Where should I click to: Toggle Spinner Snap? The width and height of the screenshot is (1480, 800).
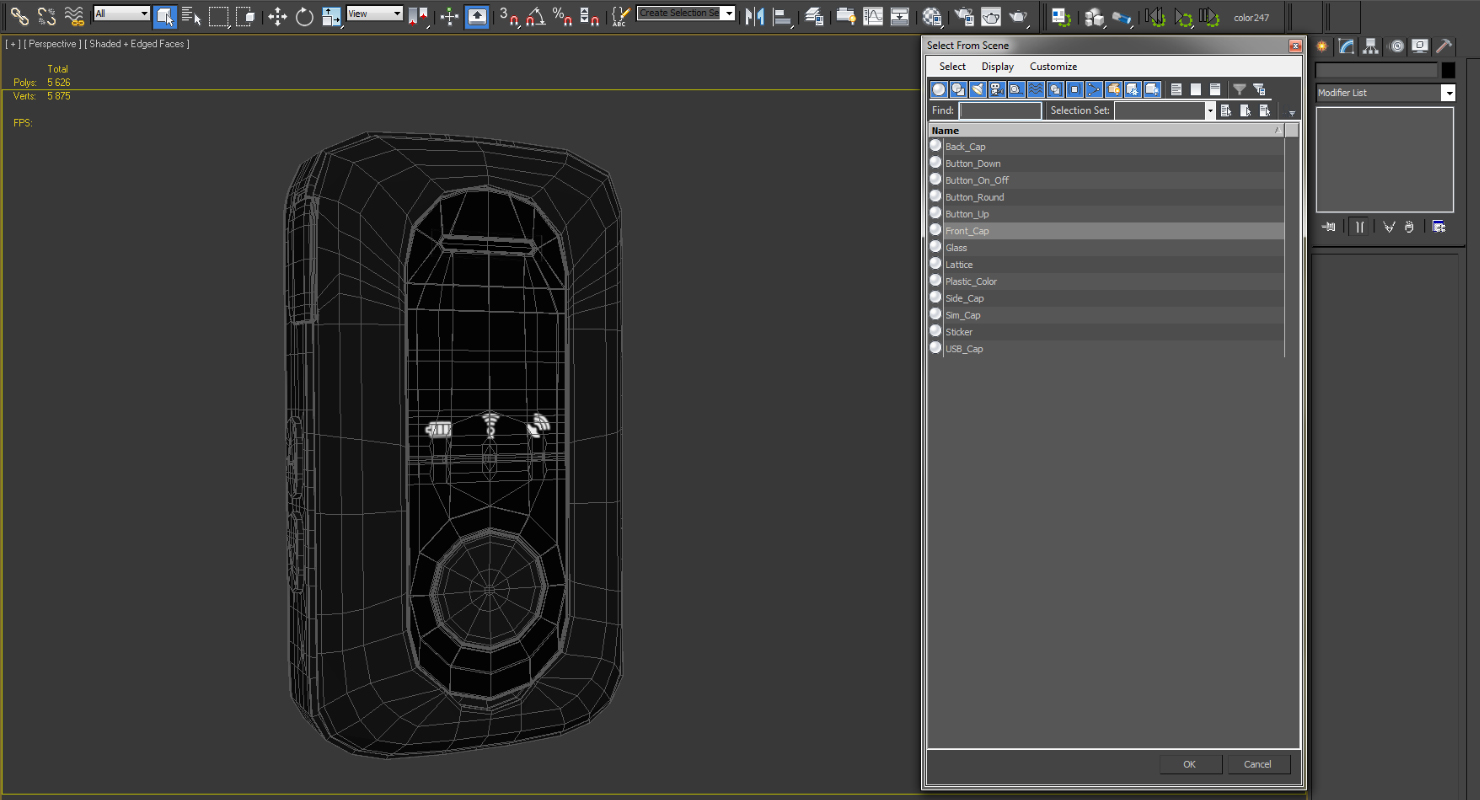point(590,16)
